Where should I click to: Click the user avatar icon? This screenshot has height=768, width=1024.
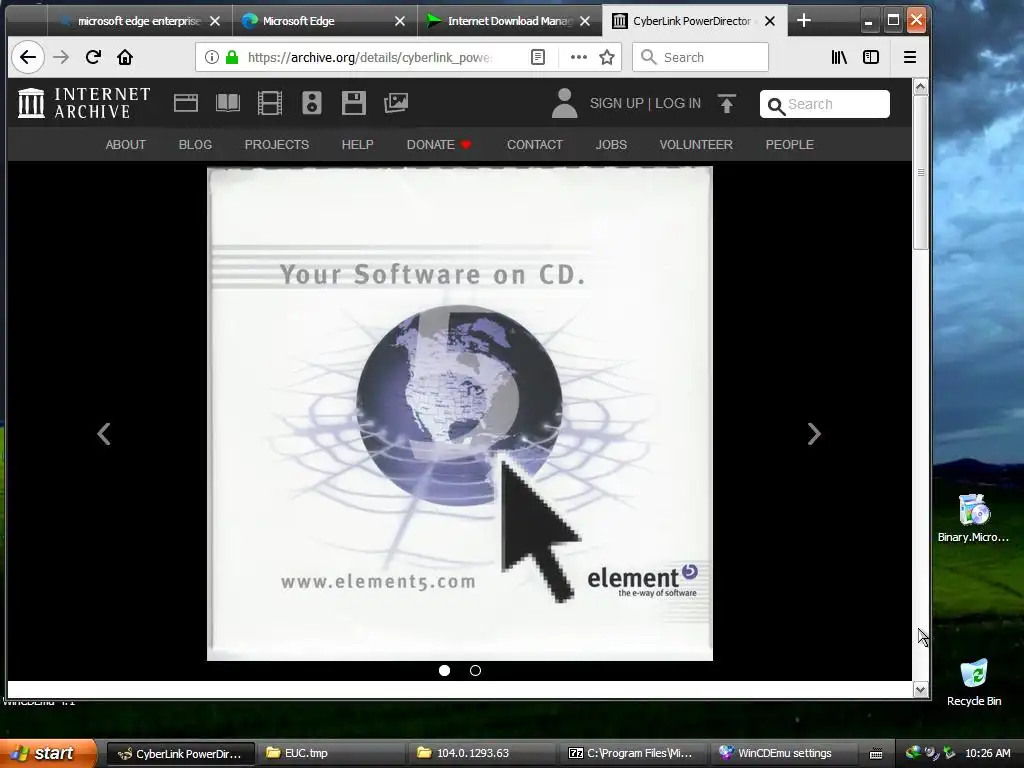[x=564, y=103]
